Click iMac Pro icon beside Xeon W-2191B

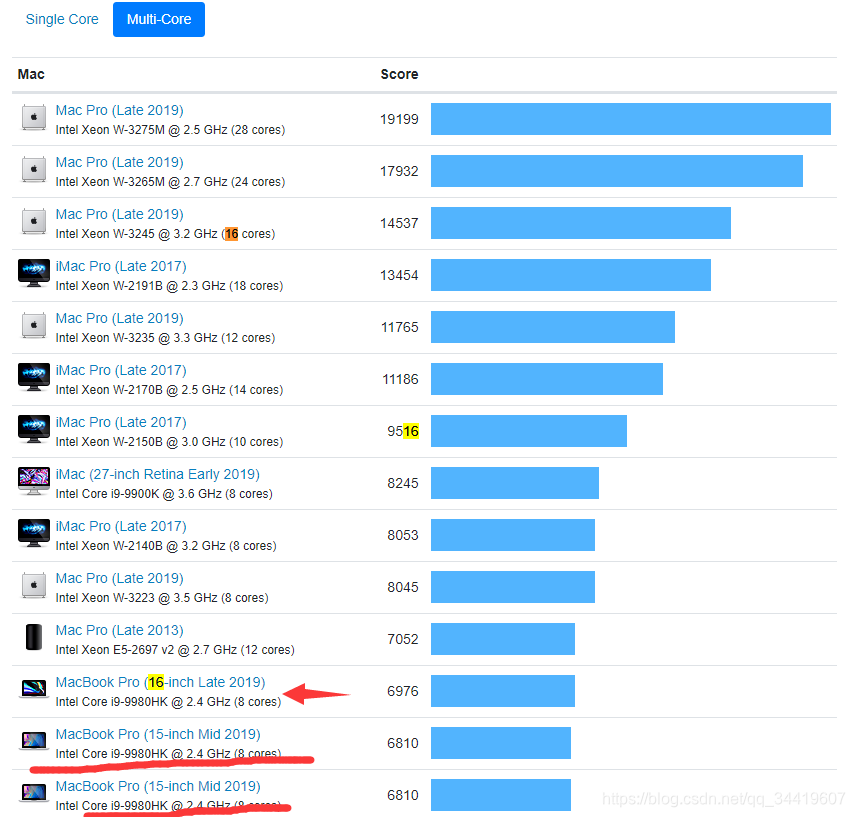tap(34, 273)
